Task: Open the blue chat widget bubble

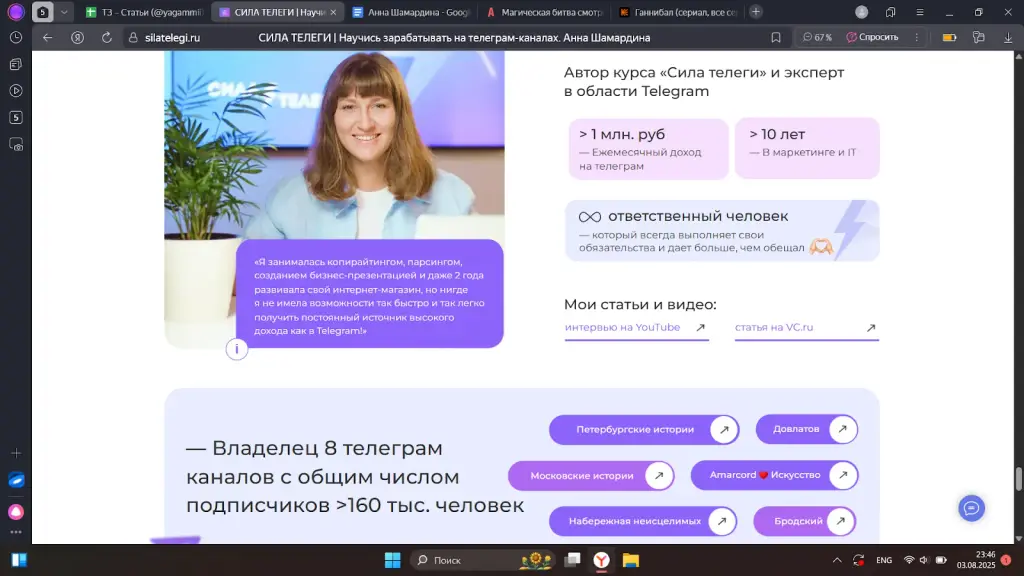Action: 971,508
